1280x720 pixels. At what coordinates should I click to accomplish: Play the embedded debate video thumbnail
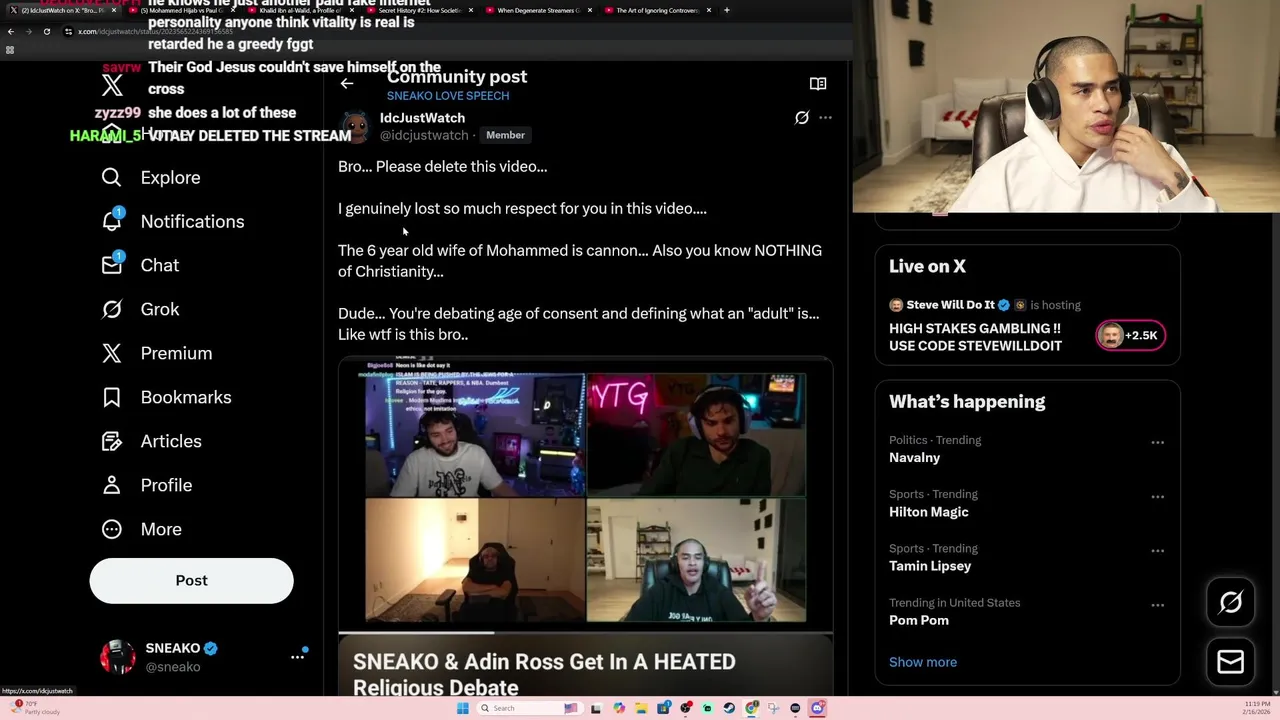pyautogui.click(x=585, y=496)
